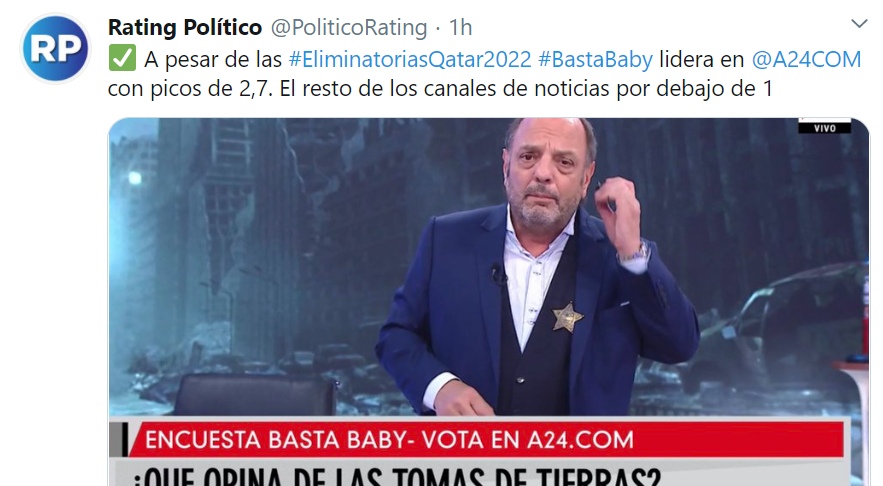Screen dimensions: 883x486
Task: Open the Rating Político account name
Action: pyautogui.click(x=185, y=27)
